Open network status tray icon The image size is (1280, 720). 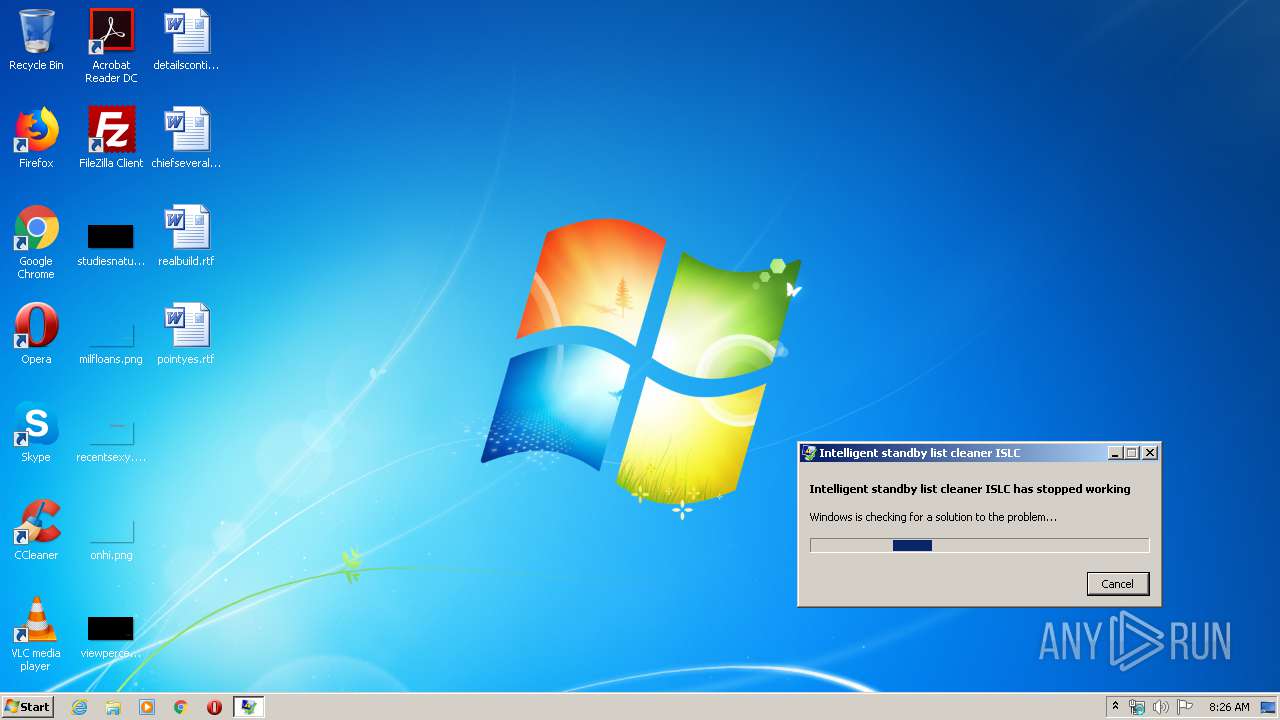point(1137,707)
